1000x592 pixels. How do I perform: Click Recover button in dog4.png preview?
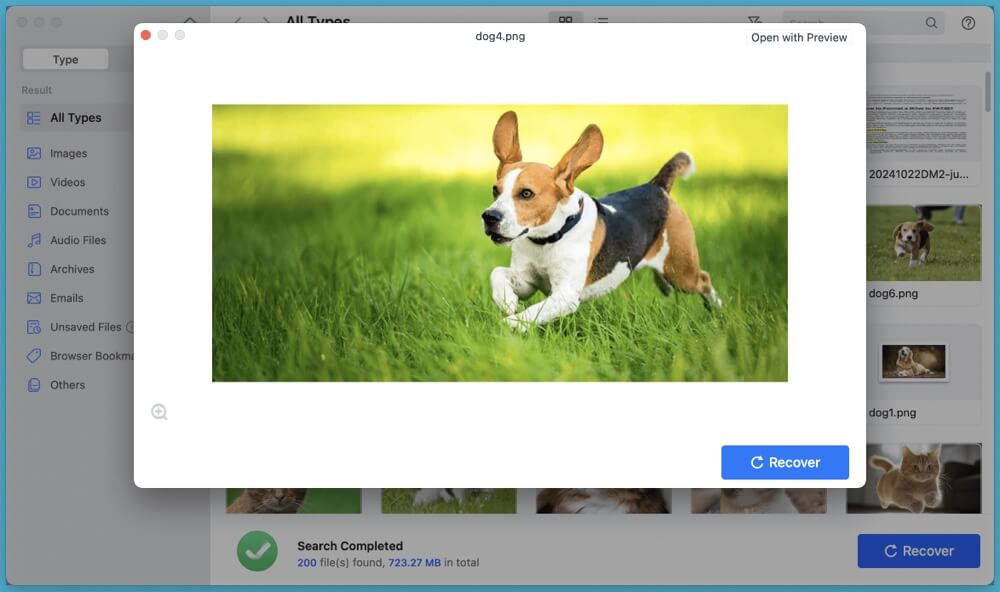(x=785, y=462)
